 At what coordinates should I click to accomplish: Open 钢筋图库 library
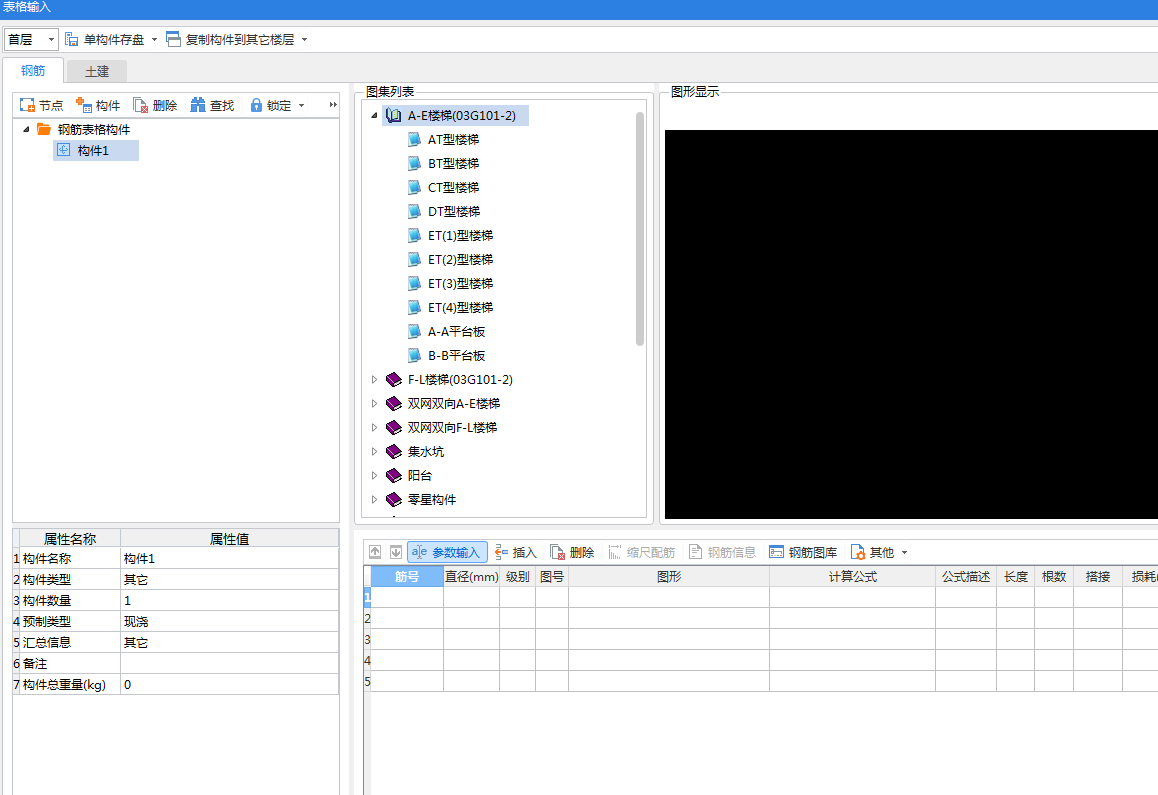coord(804,552)
